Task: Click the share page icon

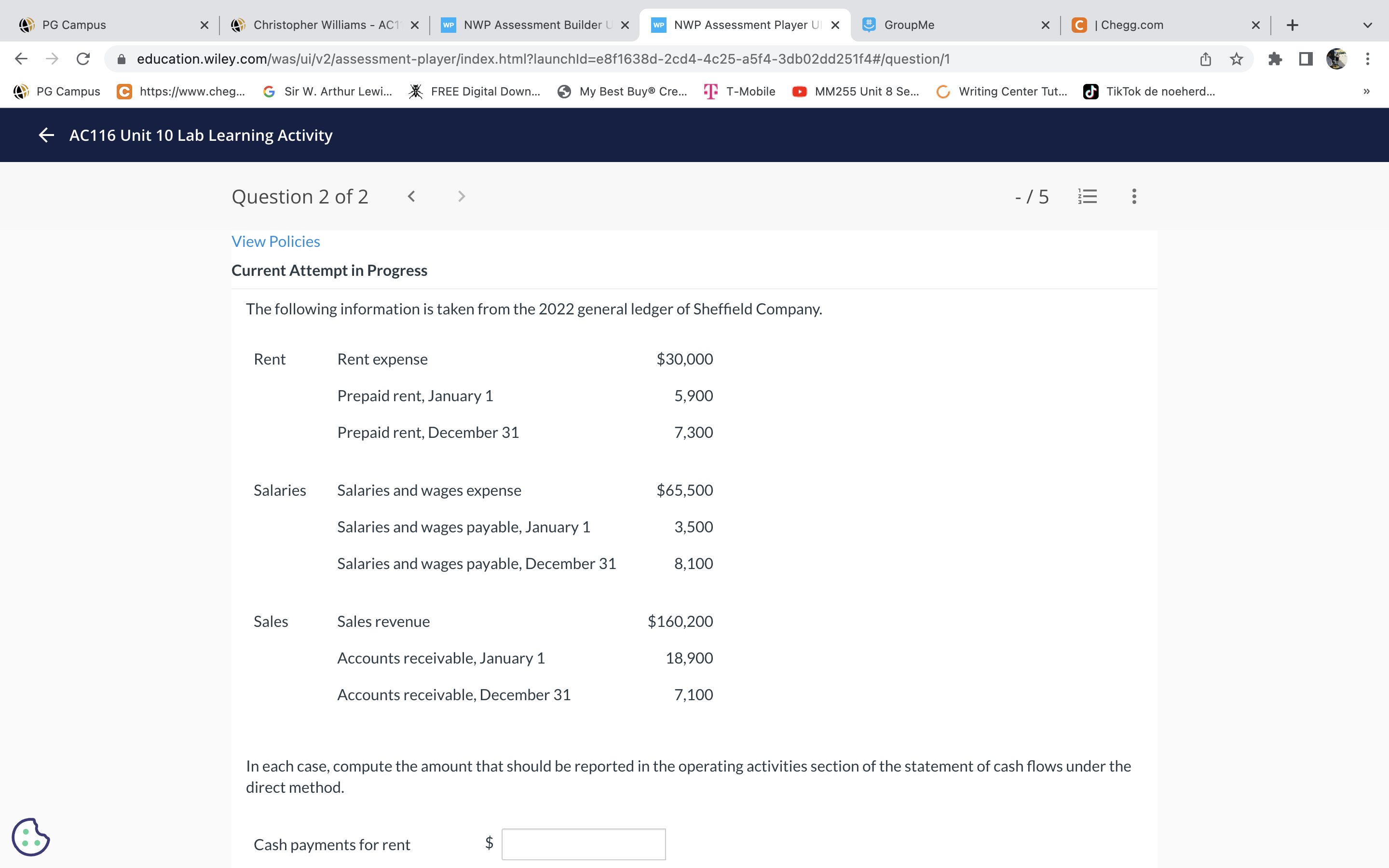Action: tap(1205, 59)
